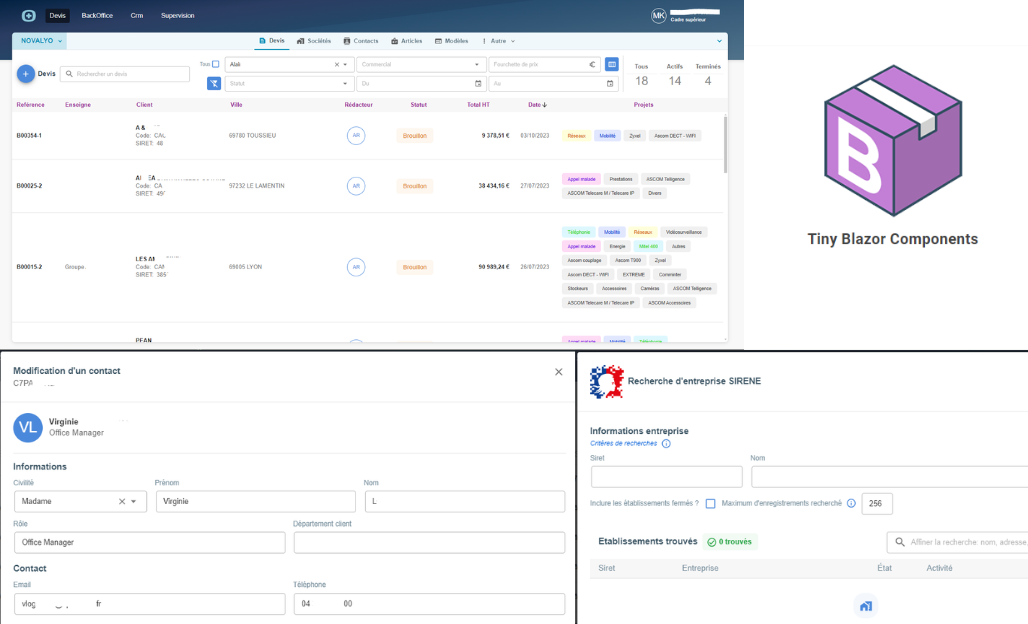Click the Rôle field with Office Manager
The width and height of the screenshot is (1028, 624).
[149, 543]
